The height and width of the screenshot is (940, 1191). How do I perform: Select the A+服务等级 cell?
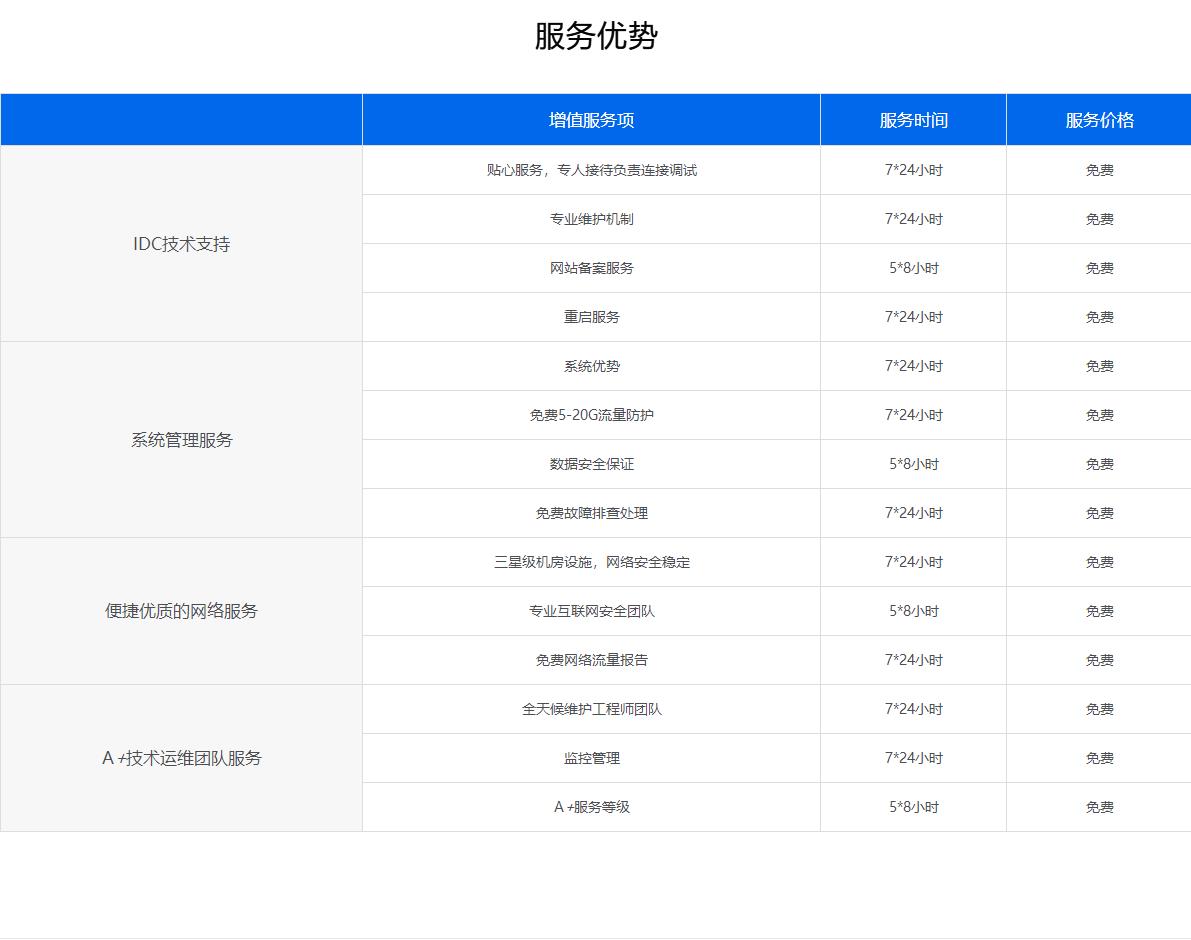tap(591, 806)
